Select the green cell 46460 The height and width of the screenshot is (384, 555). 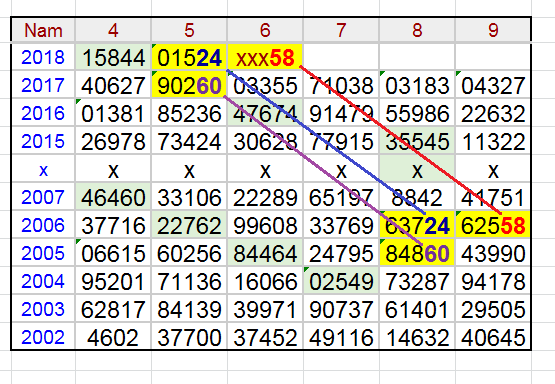[113, 197]
